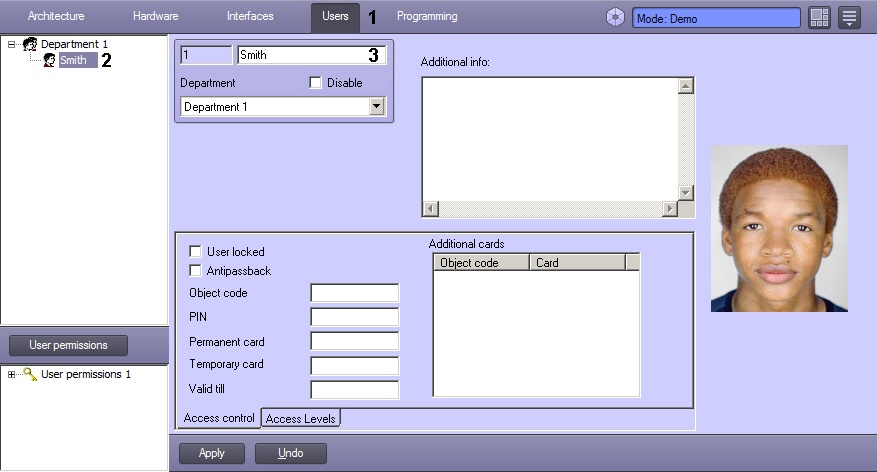Select Smith in the department tree
The image size is (877, 472).
(78, 60)
